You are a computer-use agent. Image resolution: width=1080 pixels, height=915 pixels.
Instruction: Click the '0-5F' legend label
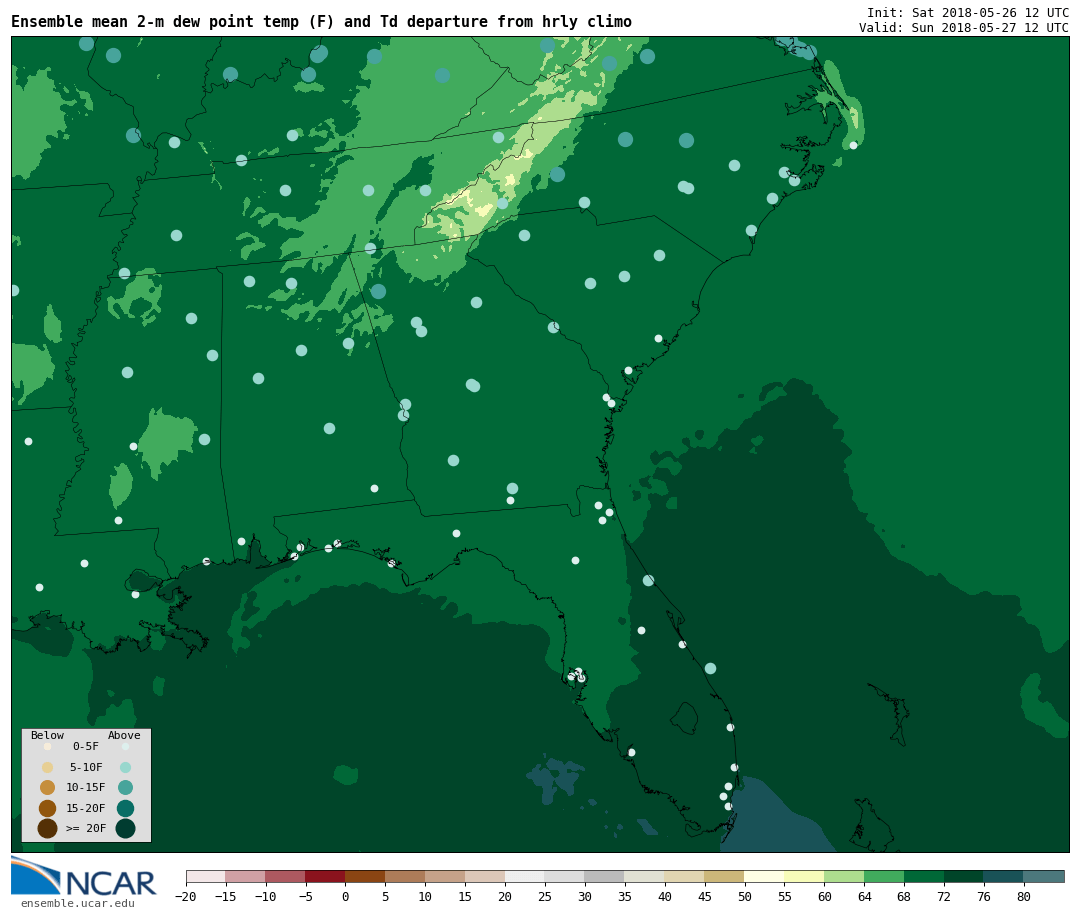(86, 746)
